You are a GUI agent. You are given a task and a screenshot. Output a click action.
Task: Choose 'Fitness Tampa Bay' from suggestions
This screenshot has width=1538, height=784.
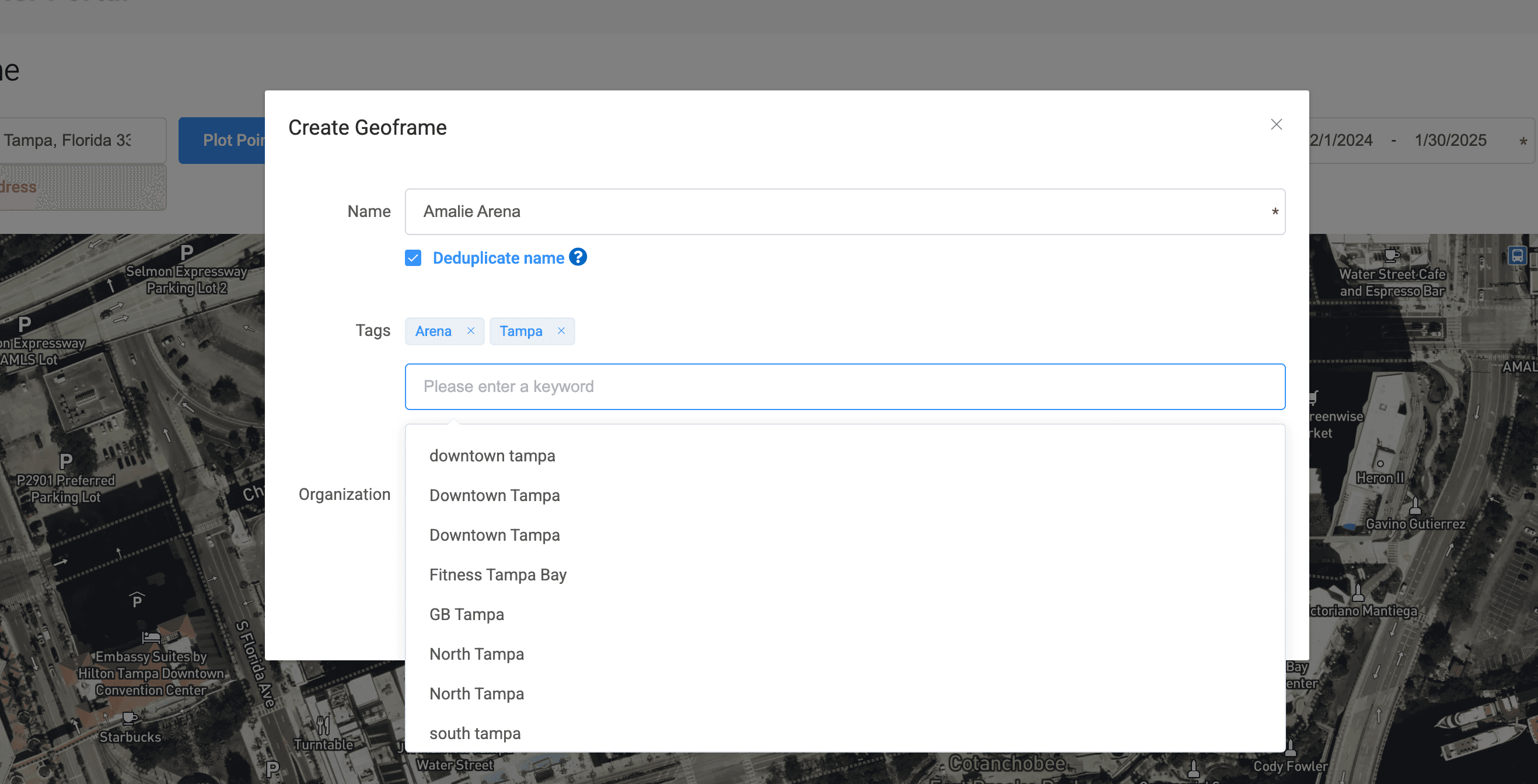pos(497,575)
